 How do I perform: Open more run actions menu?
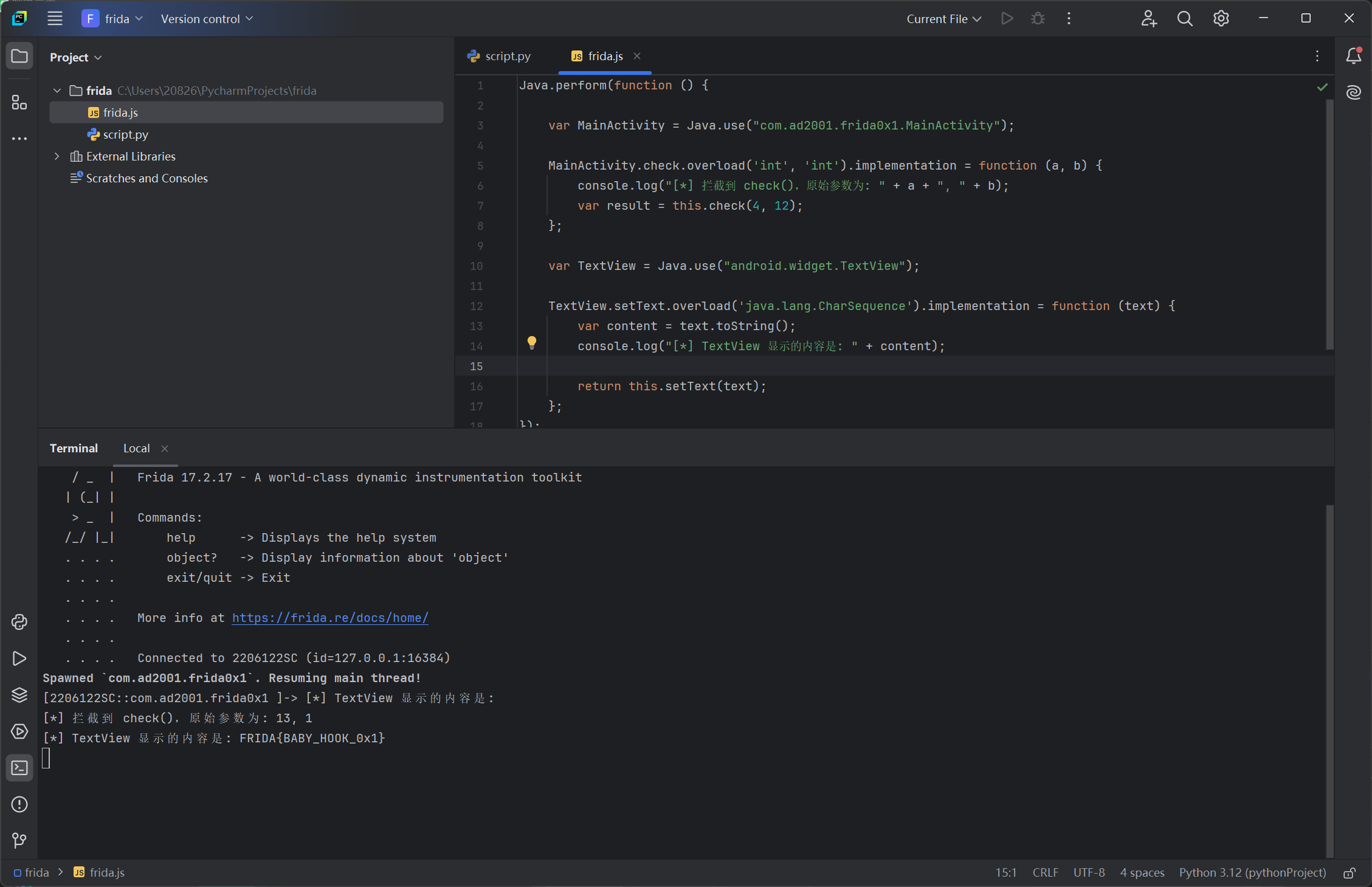coord(1069,18)
